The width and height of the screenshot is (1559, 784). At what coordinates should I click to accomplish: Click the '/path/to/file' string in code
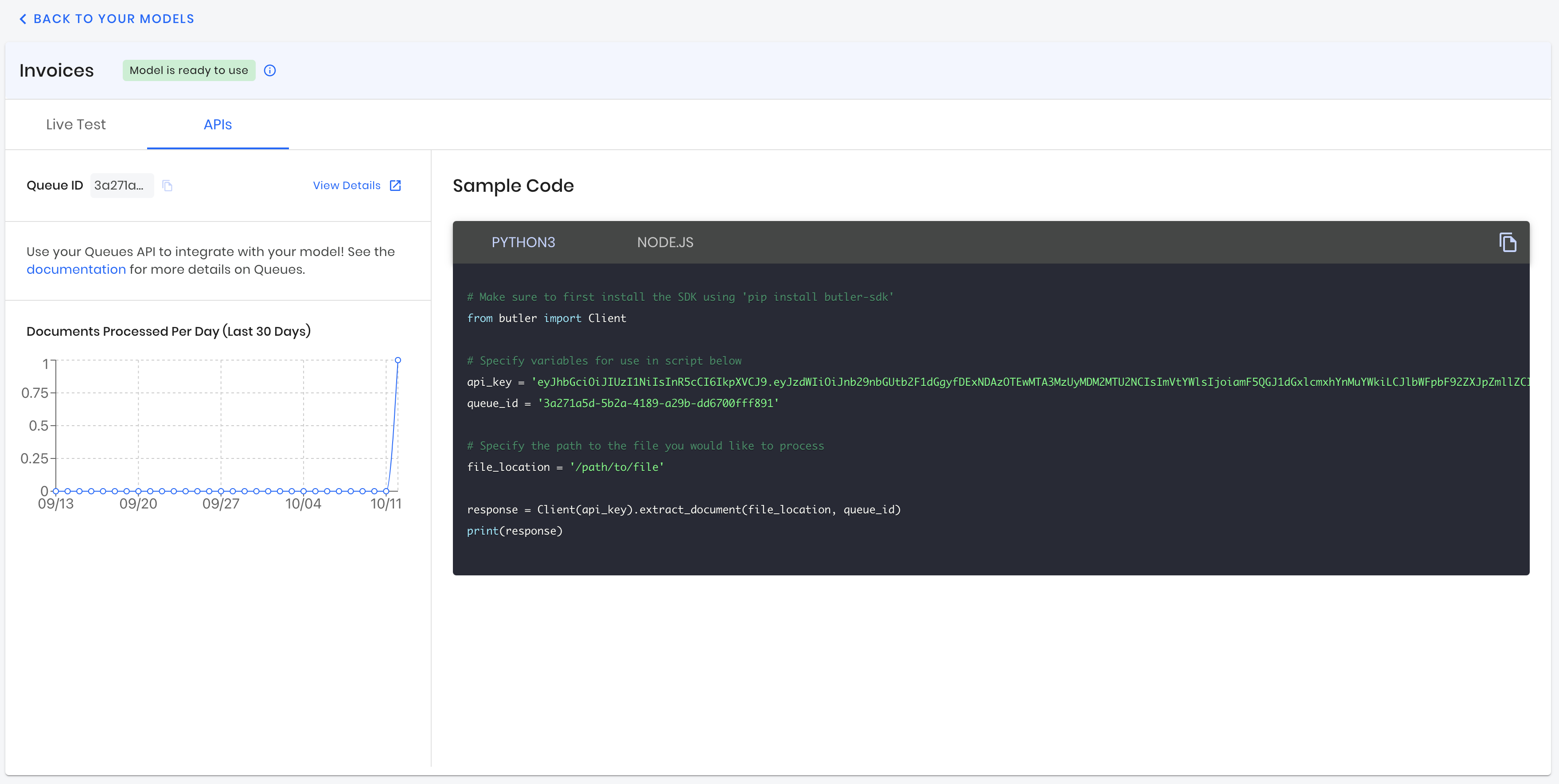616,467
